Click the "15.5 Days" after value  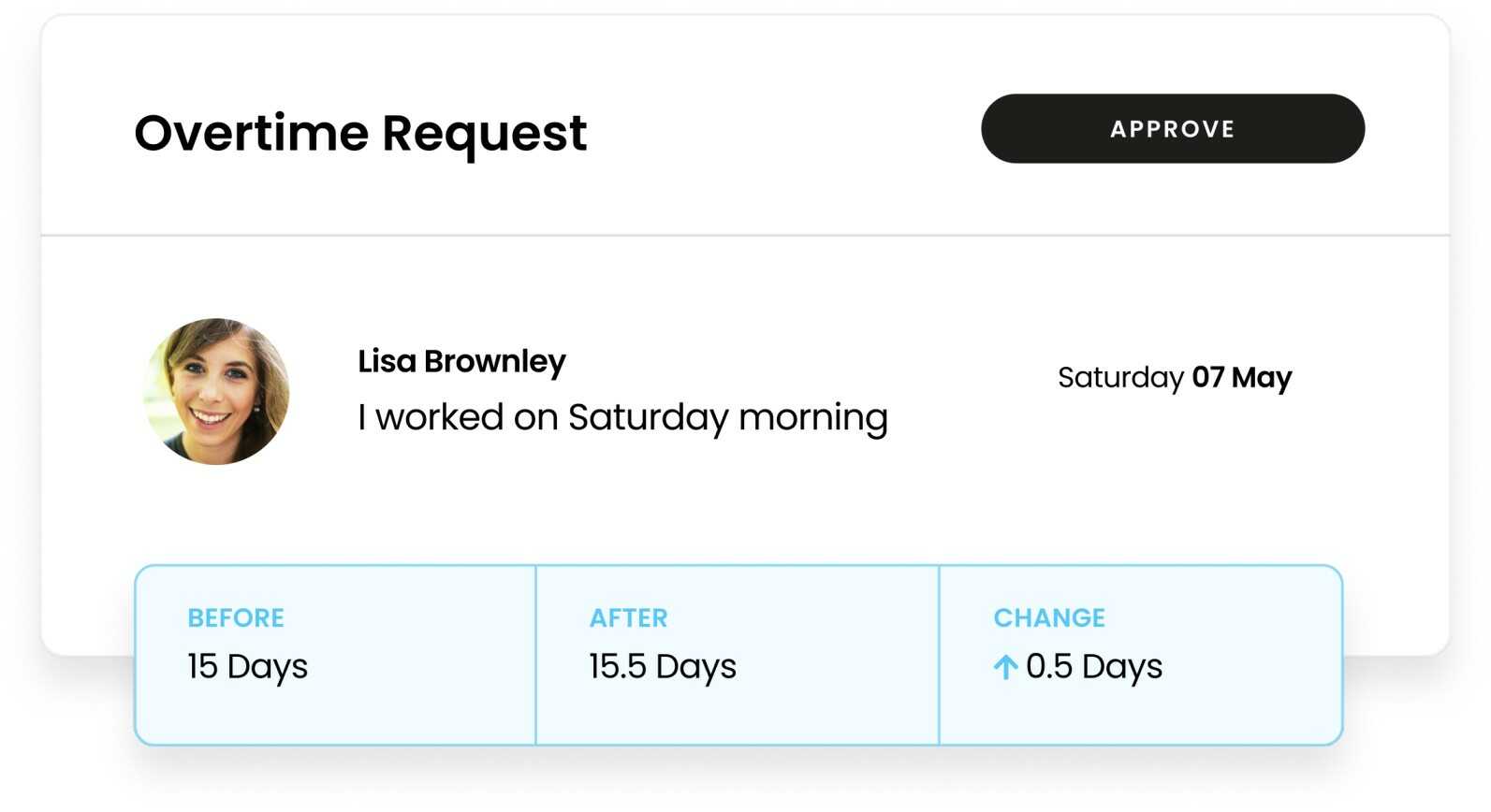663,667
